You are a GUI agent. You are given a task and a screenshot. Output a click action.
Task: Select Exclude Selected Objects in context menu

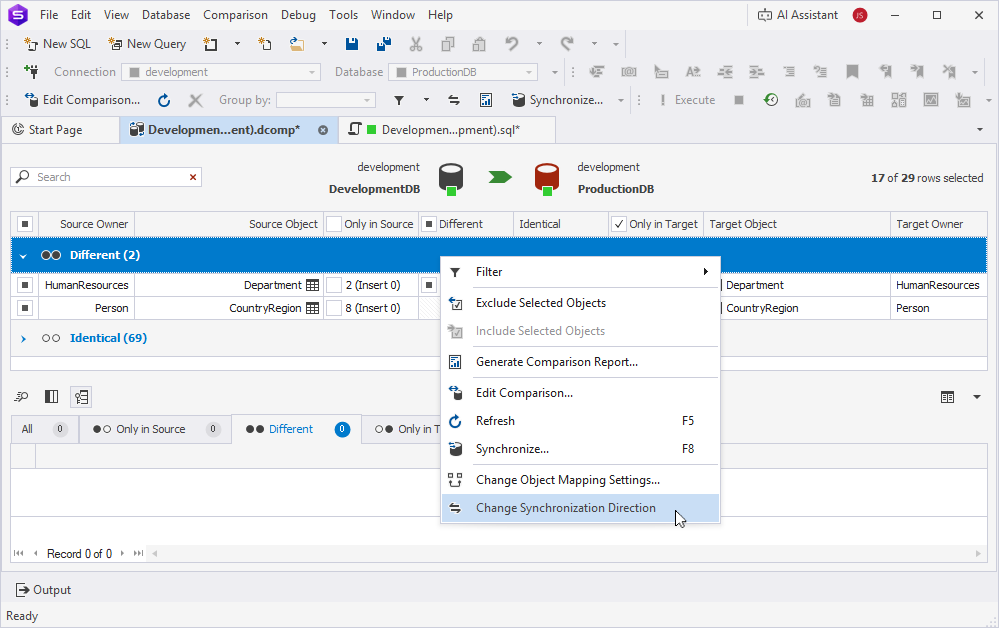tap(540, 303)
